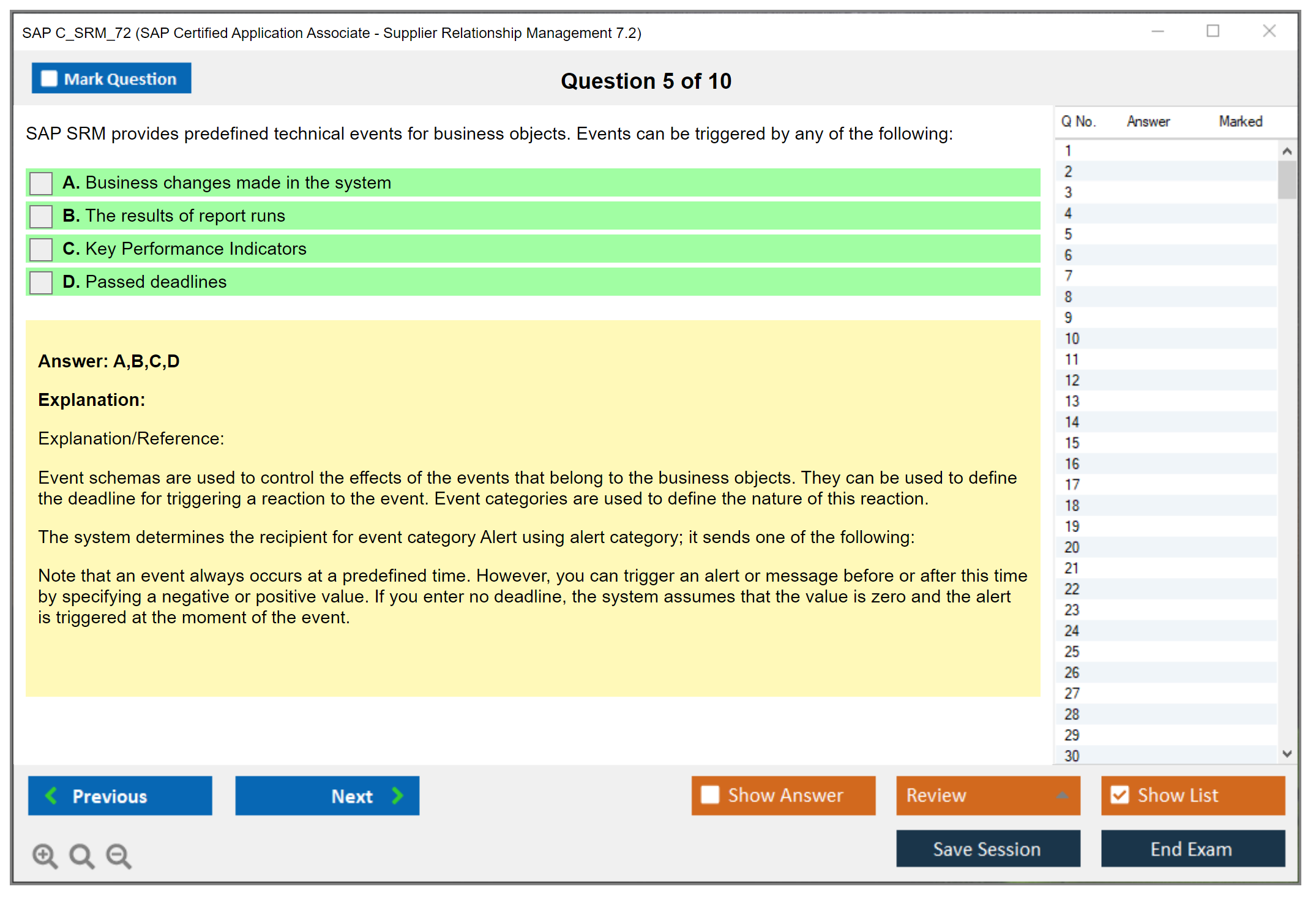
Task: Click the green right arrow on Next
Action: [397, 795]
